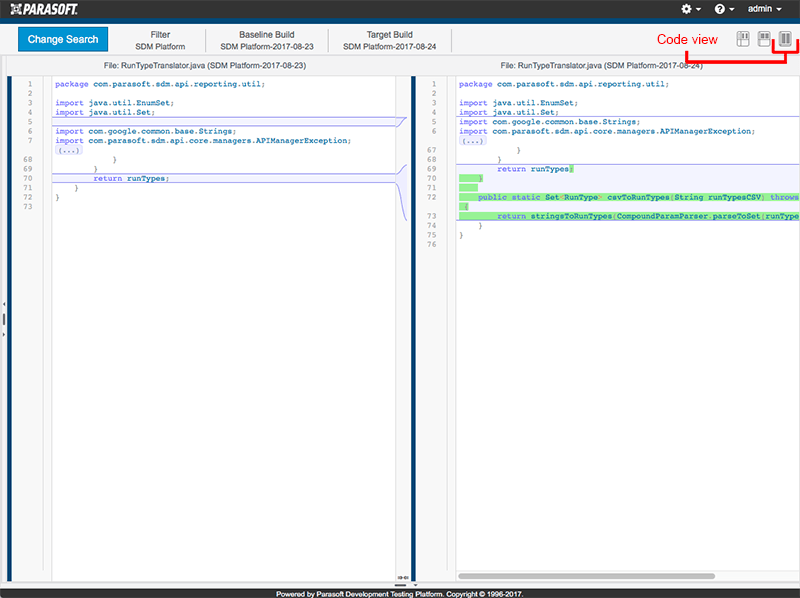This screenshot has width=800, height=598.
Task: Click line number 76 in the target gutter
Action: click(432, 245)
